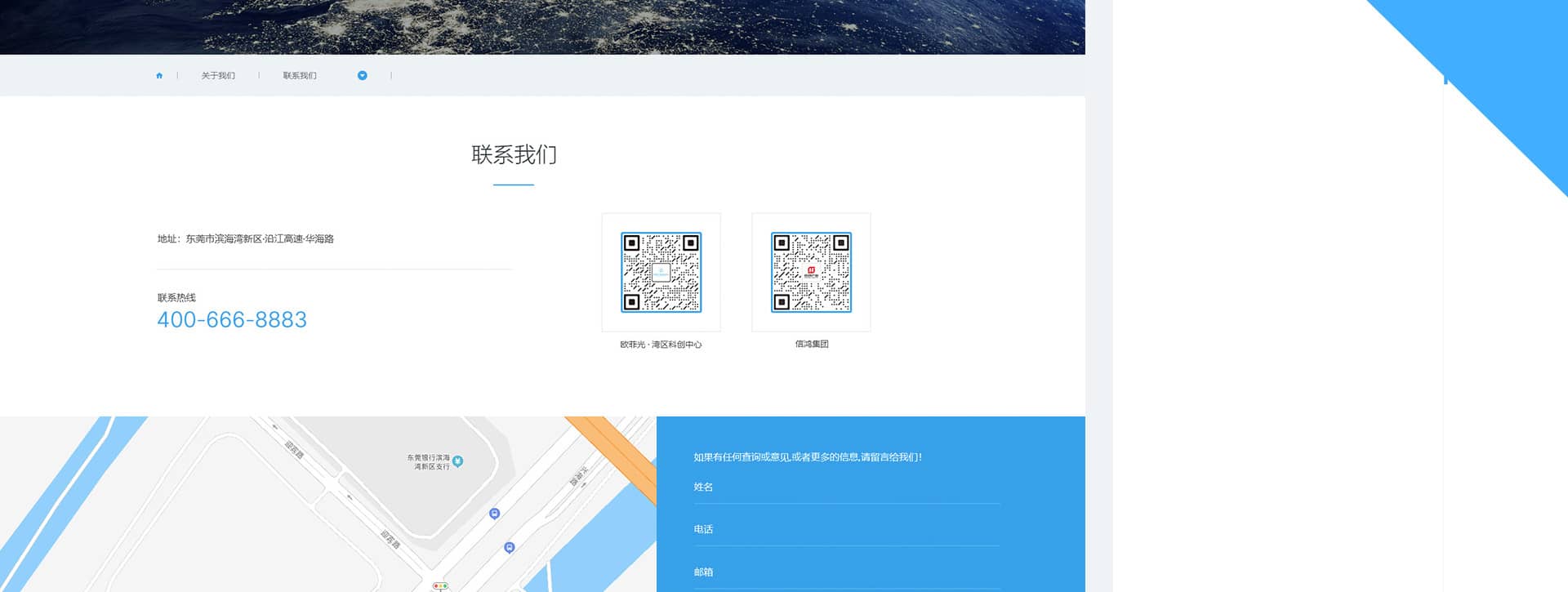Open the 关于我们 breadcrumb link
1568x592 pixels.
218,76
